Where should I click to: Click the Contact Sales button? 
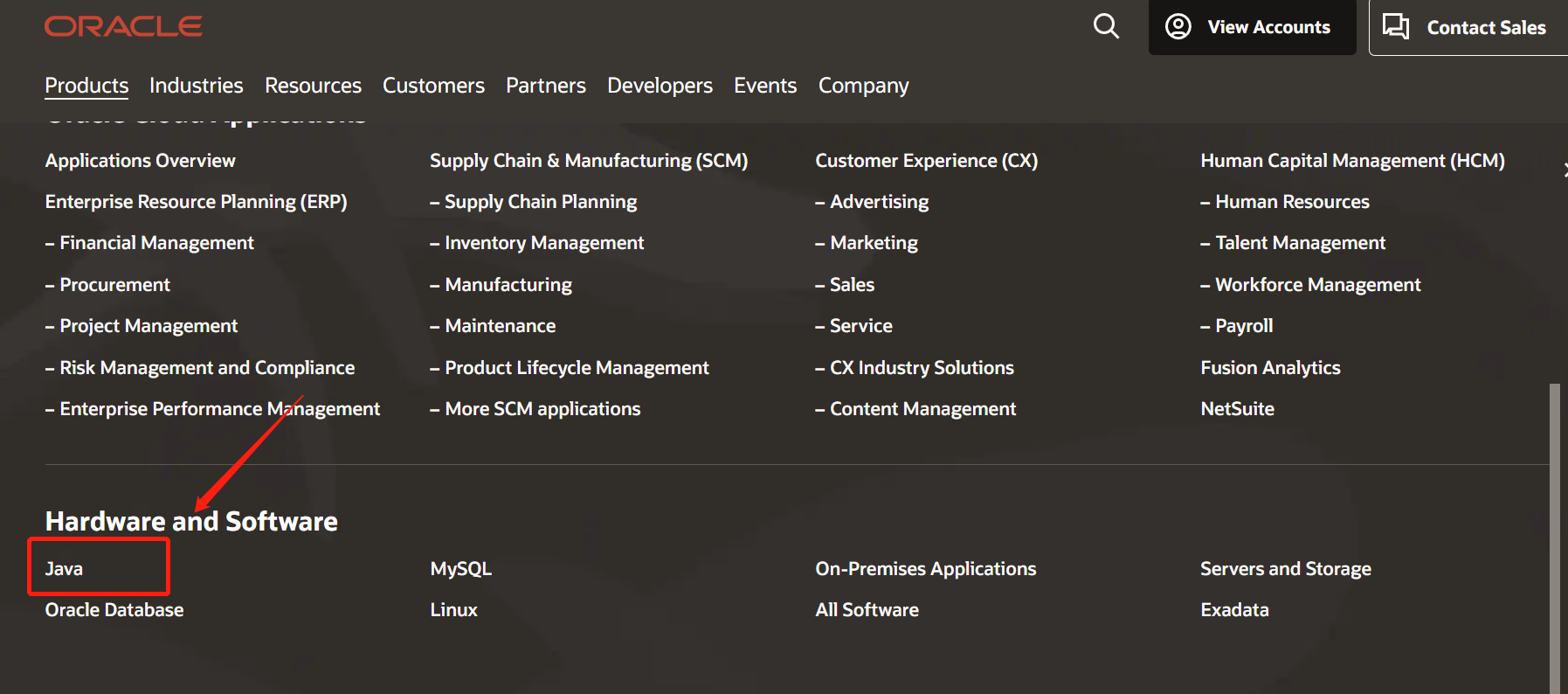[x=1468, y=28]
